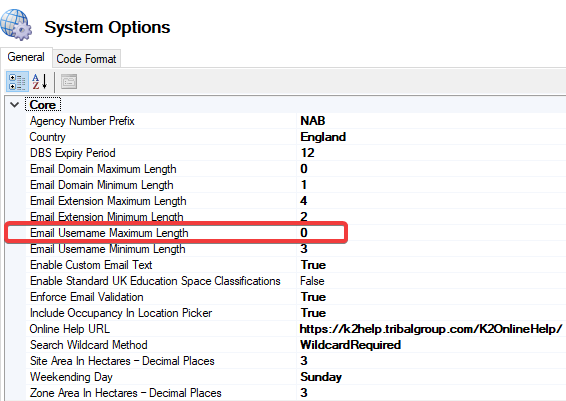566x401 pixels.
Task: Click the Categorized view icon
Action: pyautogui.click(x=17, y=82)
